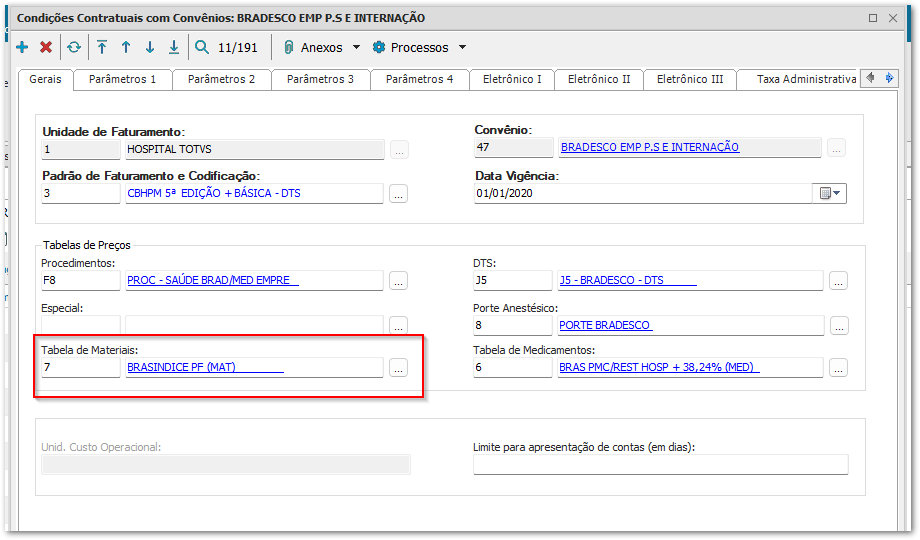This screenshot has width=920, height=540.
Task: Open lookup button for Tabela de Materiais
Action: (x=398, y=368)
